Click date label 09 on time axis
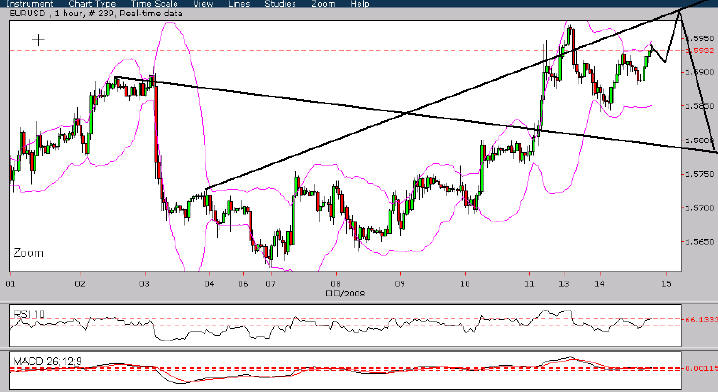Viewport: 718px width, 392px height. click(x=400, y=284)
